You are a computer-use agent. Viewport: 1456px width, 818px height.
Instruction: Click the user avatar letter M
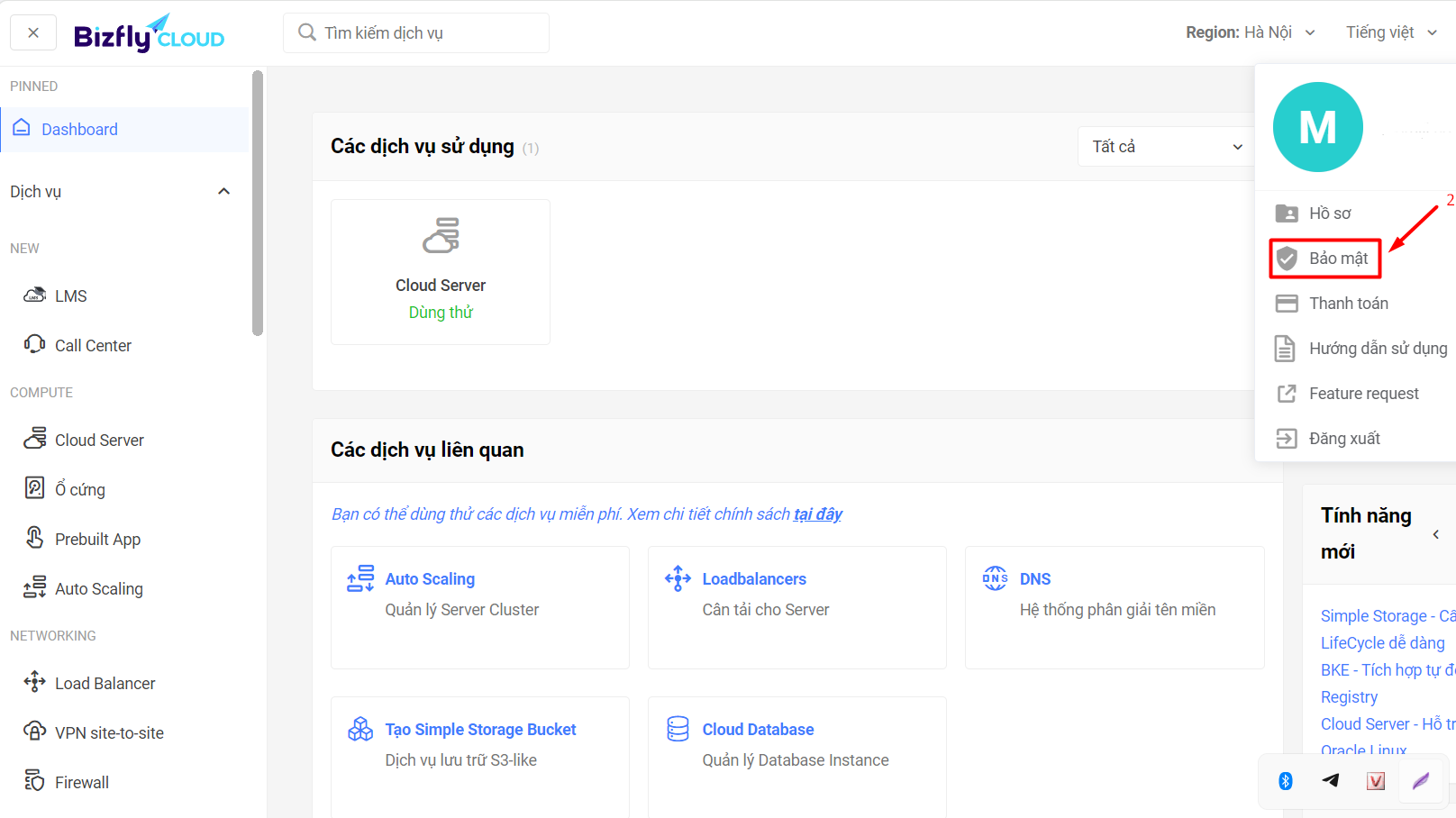pyautogui.click(x=1317, y=127)
